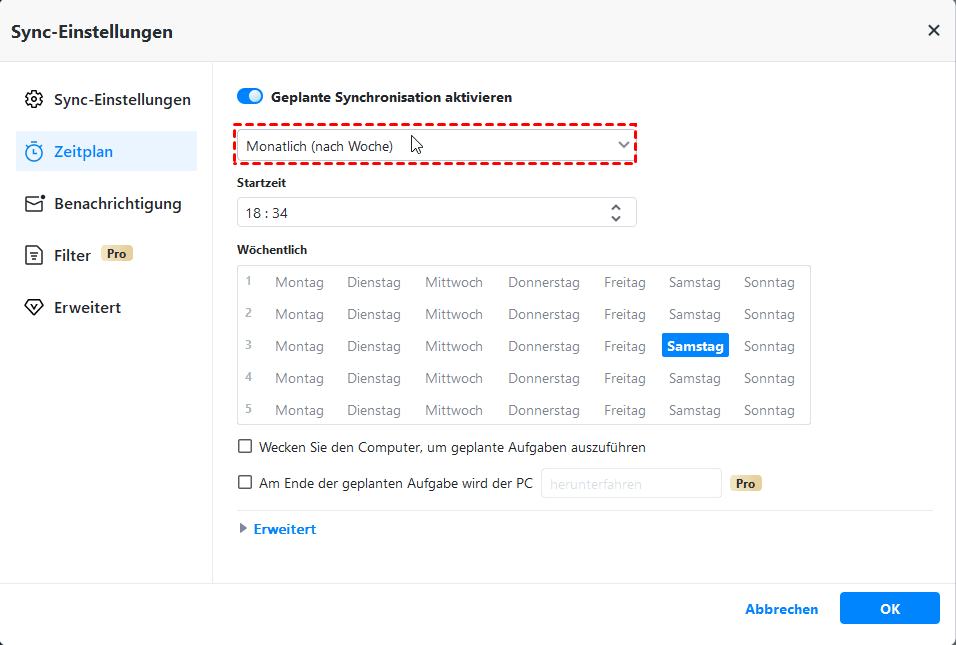Open the herunterfahren action dropdown
956x645 pixels.
(631, 484)
